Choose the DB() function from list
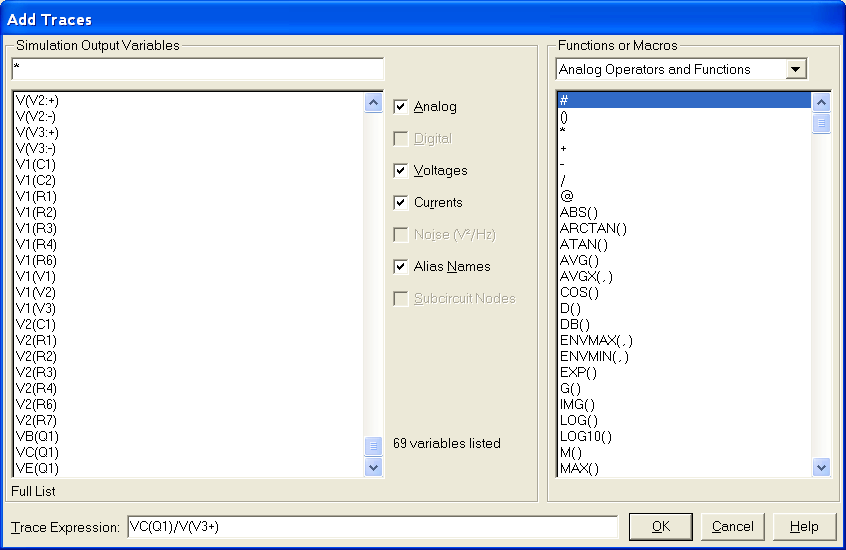Image resolution: width=846 pixels, height=550 pixels. click(575, 324)
